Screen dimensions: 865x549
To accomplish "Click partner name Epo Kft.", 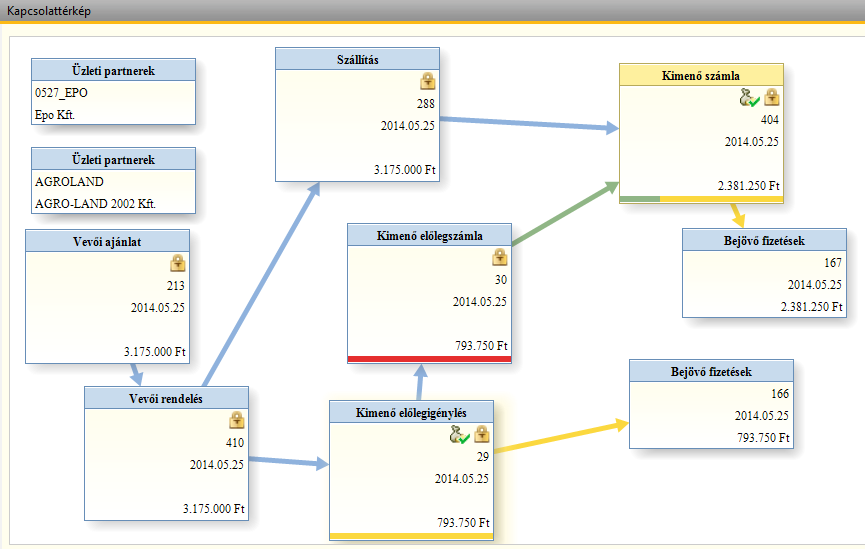I will tap(55, 115).
